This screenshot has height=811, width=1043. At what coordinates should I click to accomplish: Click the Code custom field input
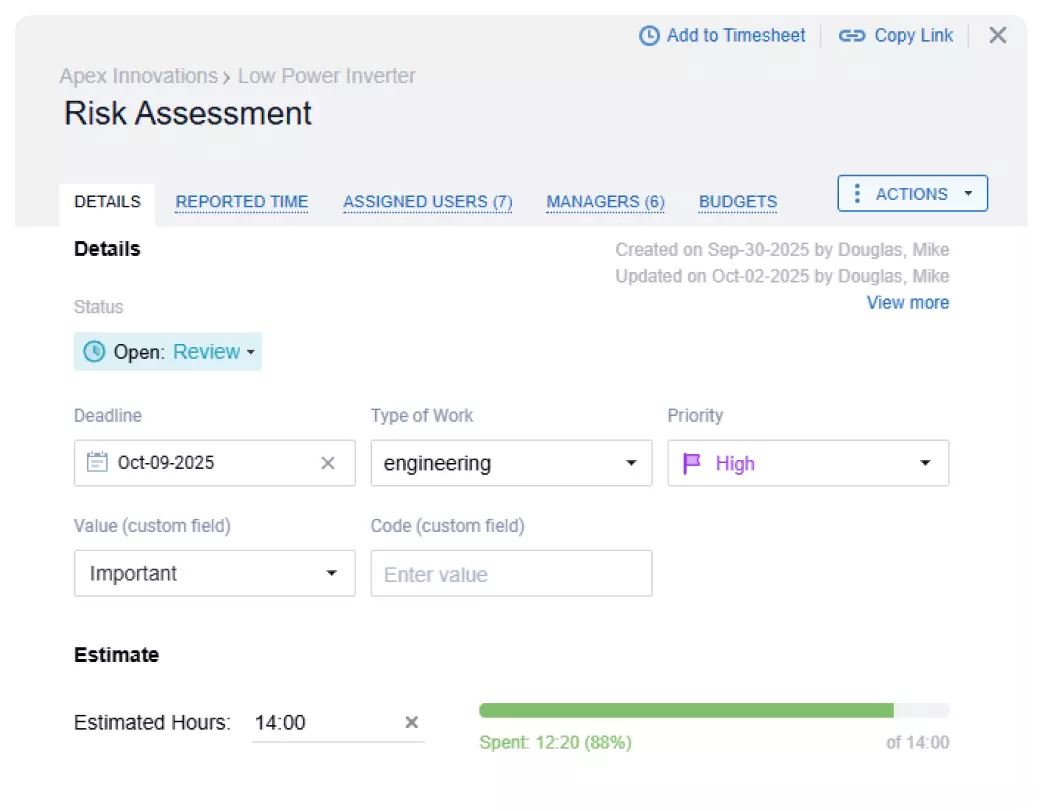coord(511,573)
